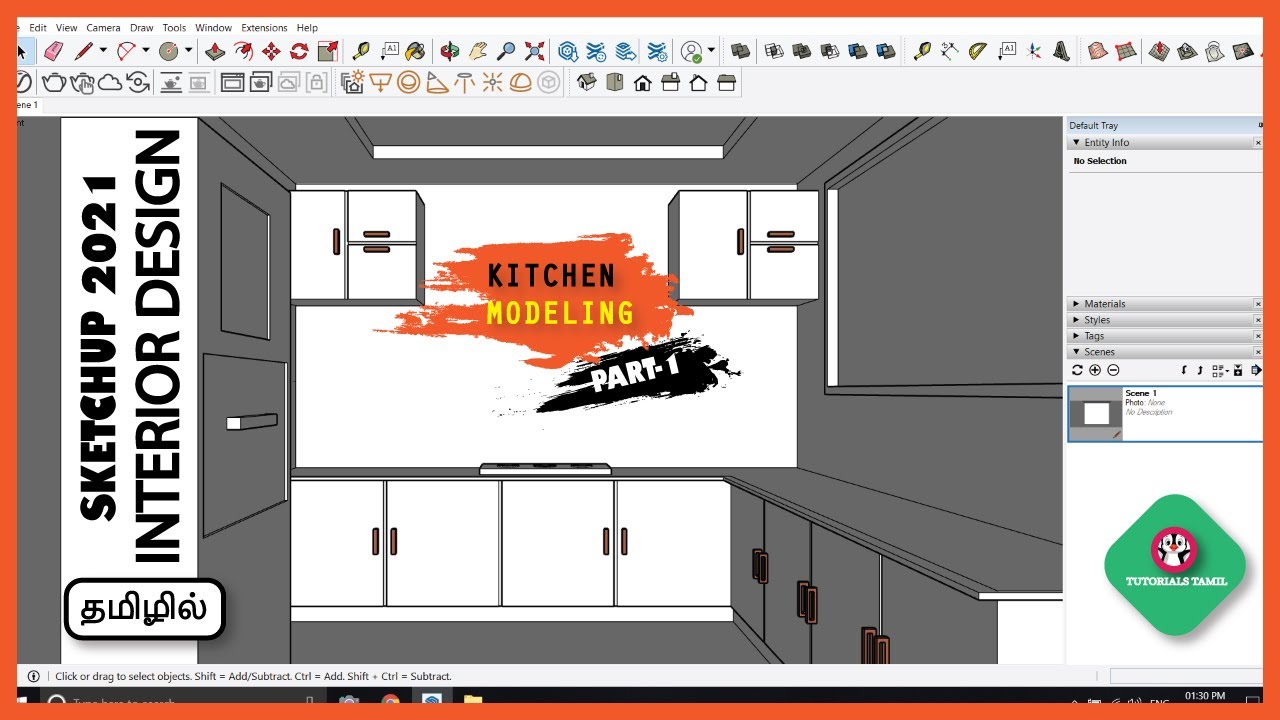1280x720 pixels.
Task: Click the V-Ray Spot Light icon
Action: tap(436, 83)
